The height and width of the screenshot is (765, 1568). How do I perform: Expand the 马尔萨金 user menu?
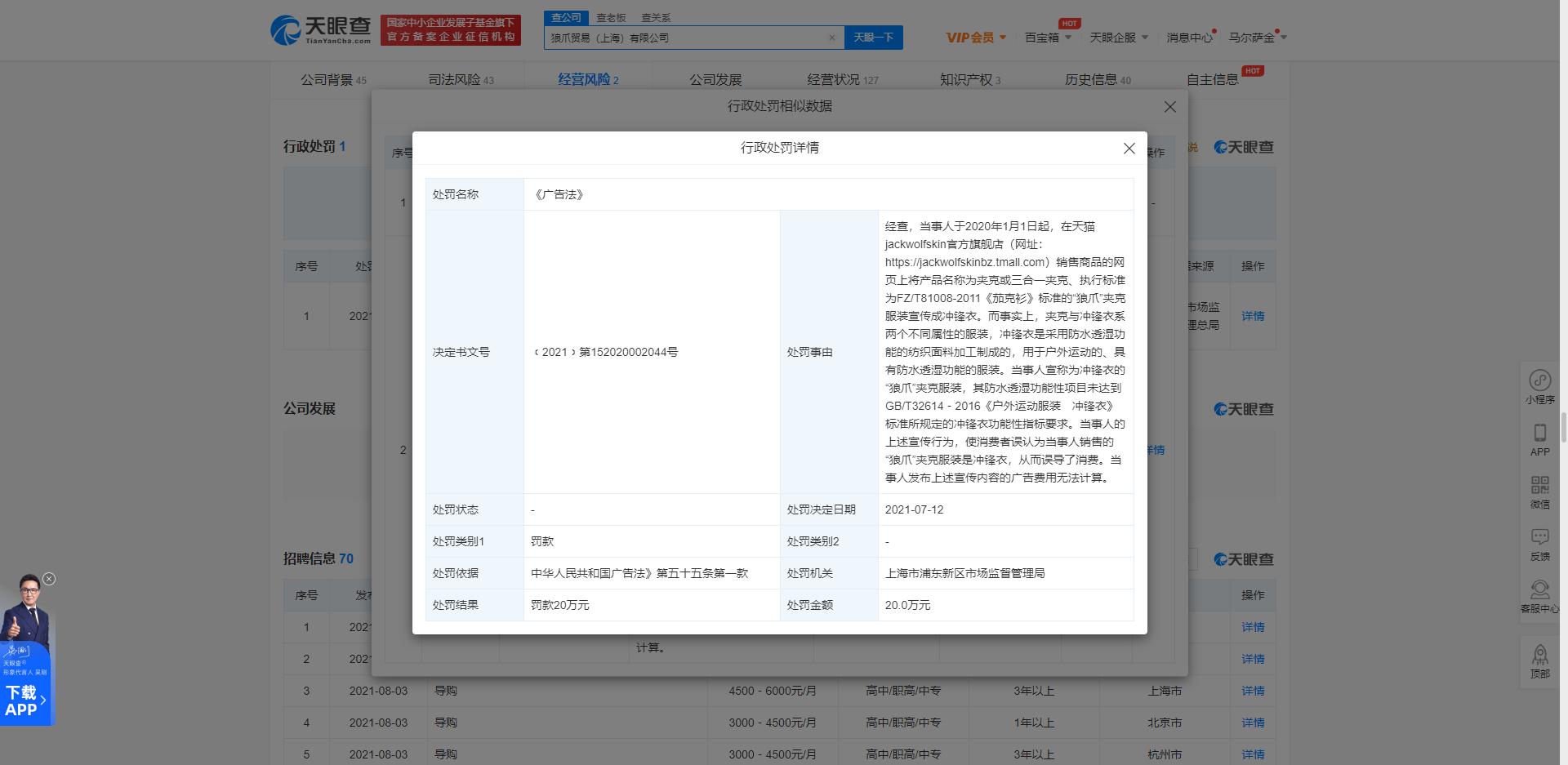[x=1258, y=38]
